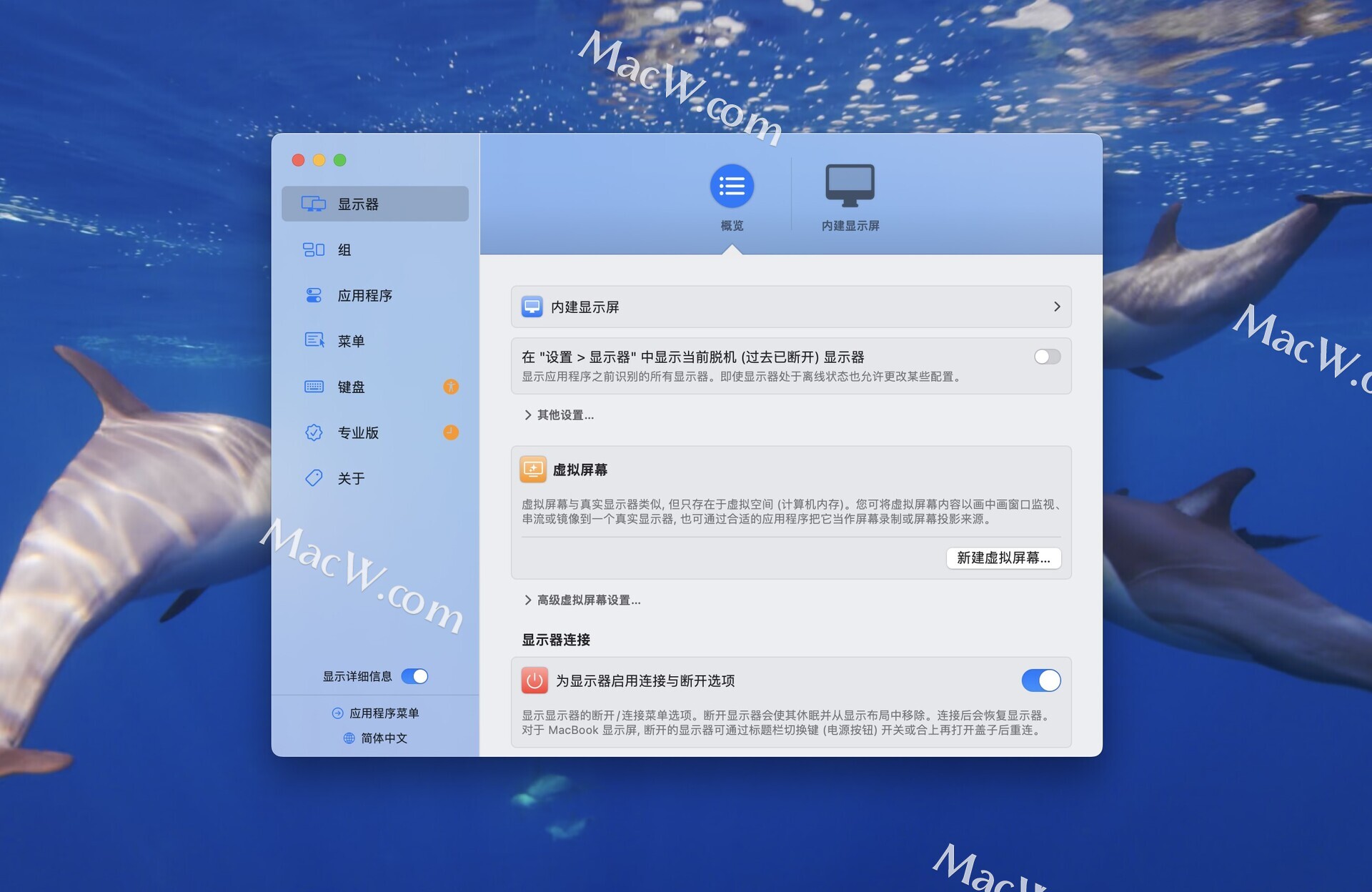Open the 键盘 keyboard settings icon
1372x892 pixels.
[x=314, y=387]
